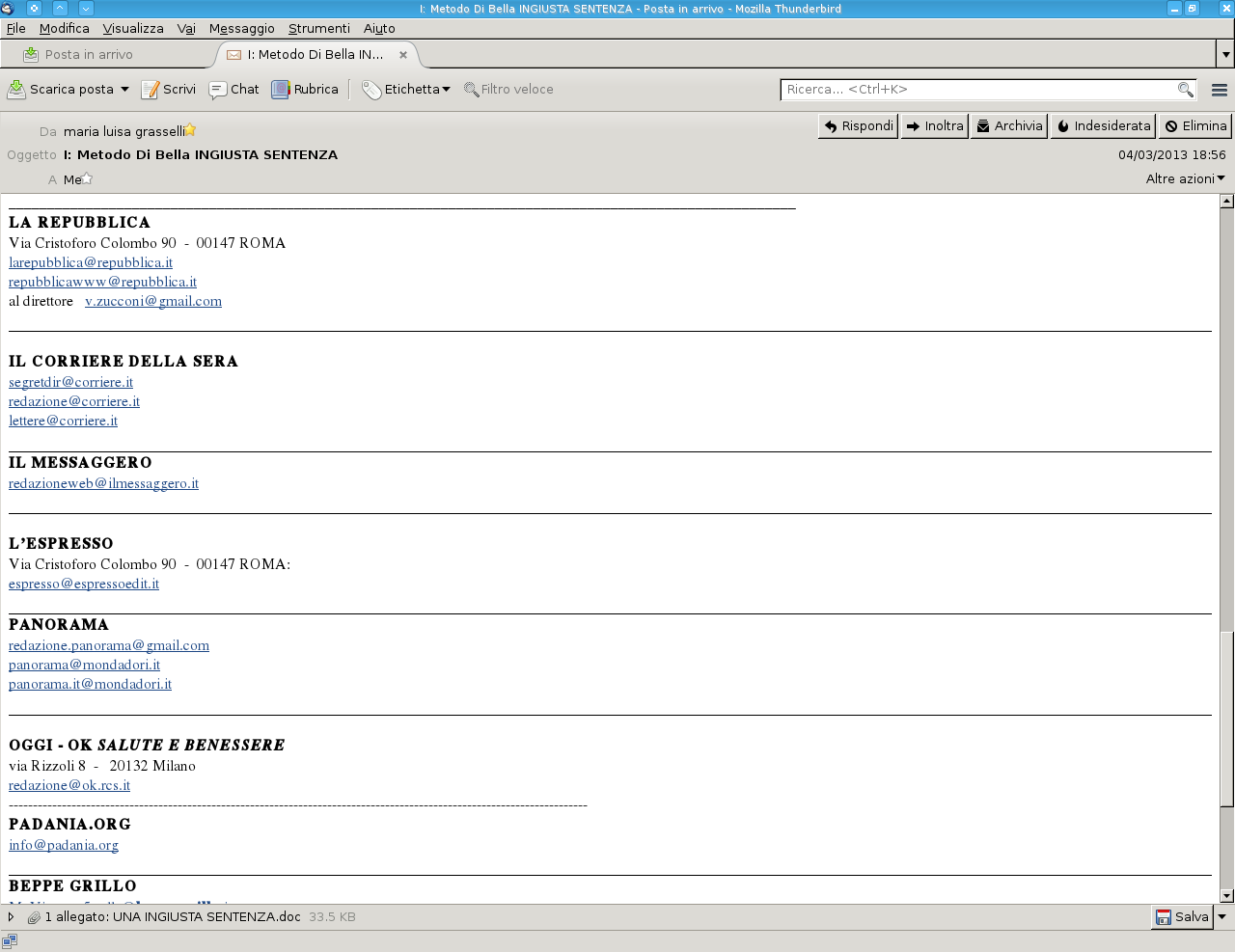1235x952 pixels.
Task: Click the Scarica posta download icon
Action: pyautogui.click(x=17, y=90)
